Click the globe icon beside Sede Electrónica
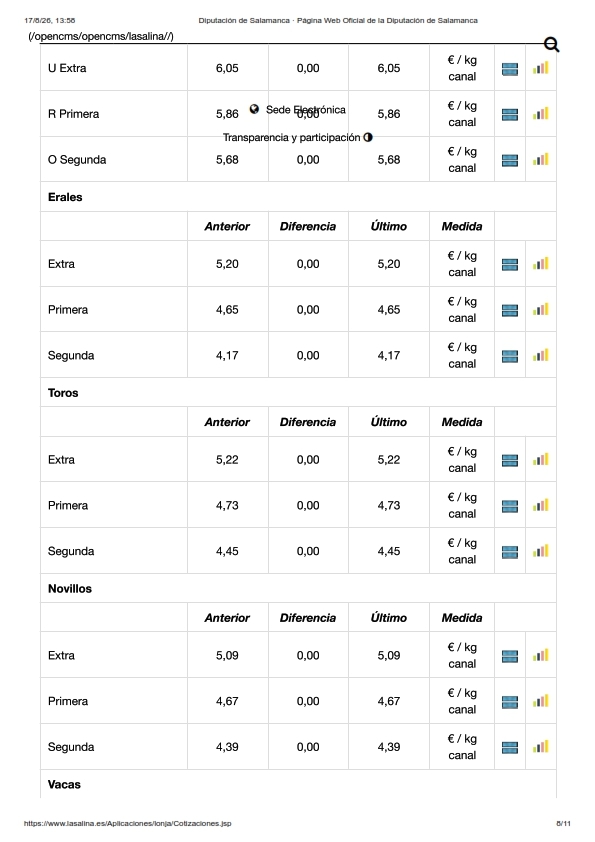The image size is (595, 842). coord(255,109)
